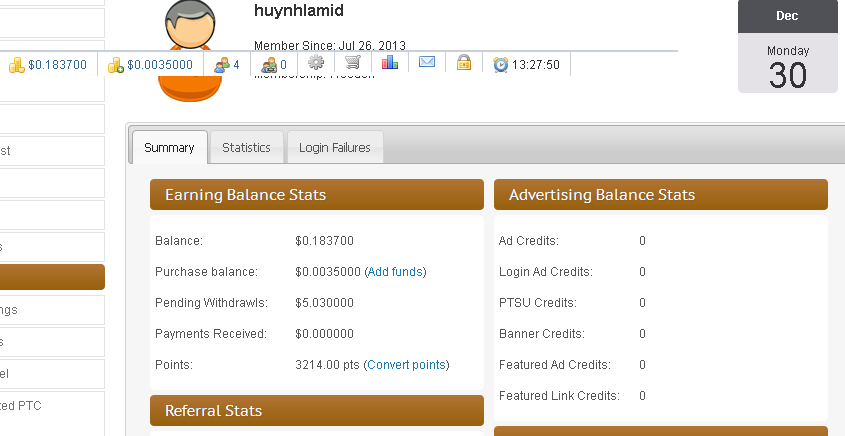Viewport: 845px width, 436px height.
Task: Click the 3214.00 pts points value
Action: coord(327,365)
